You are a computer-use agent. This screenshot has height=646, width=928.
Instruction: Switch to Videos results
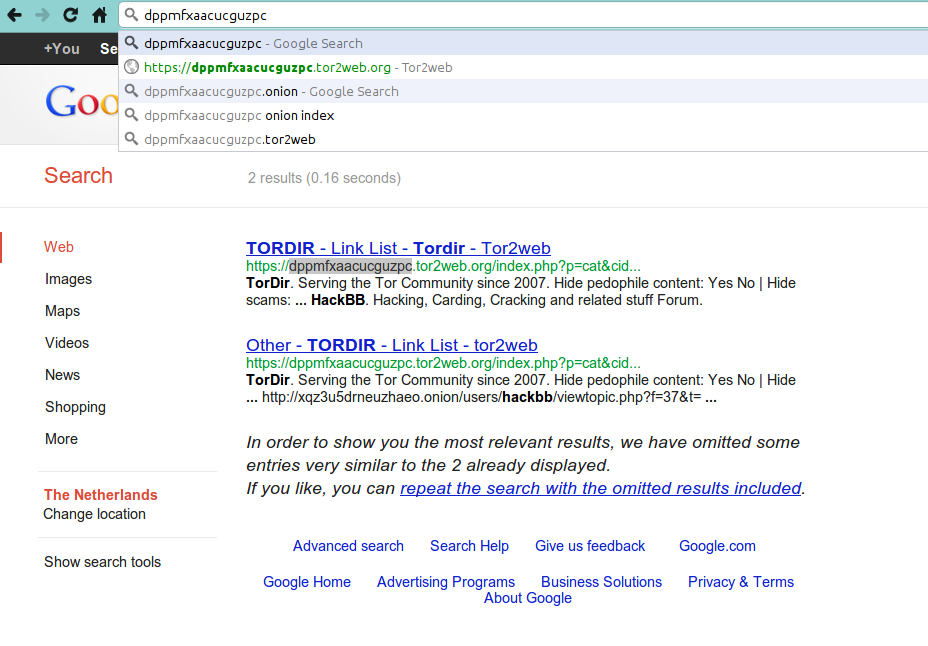pyautogui.click(x=67, y=343)
